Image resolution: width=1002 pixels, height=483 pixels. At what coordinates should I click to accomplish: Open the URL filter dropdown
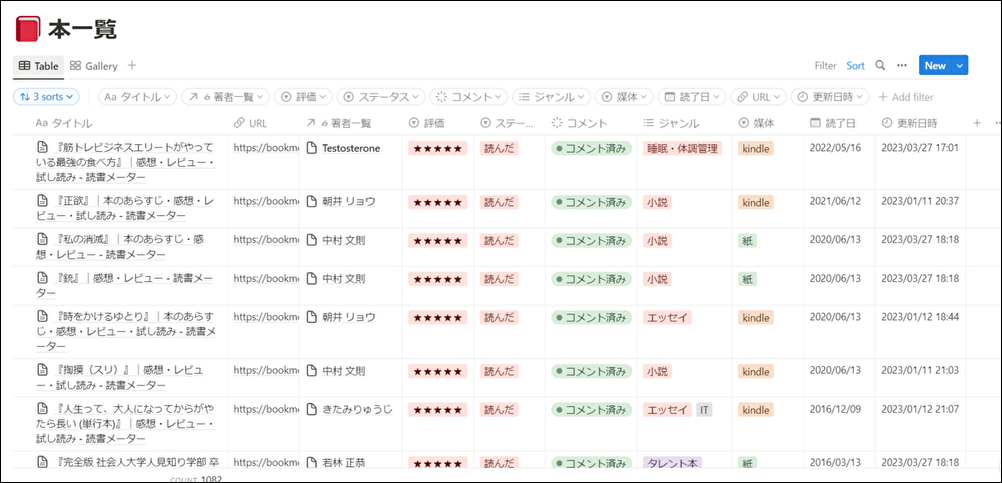(x=758, y=96)
